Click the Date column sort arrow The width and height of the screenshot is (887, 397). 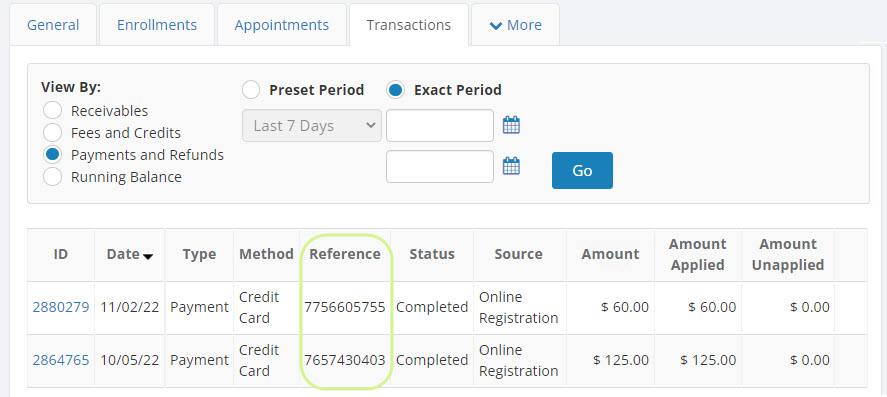[148, 256]
